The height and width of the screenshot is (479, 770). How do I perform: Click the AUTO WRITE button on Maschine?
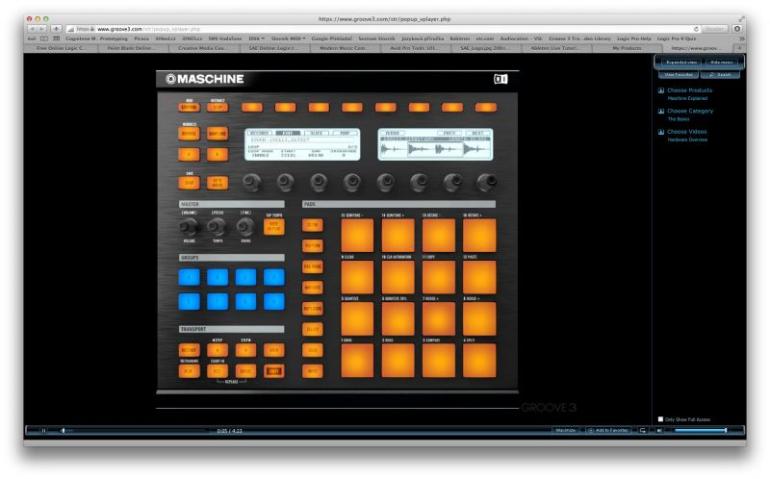click(218, 183)
